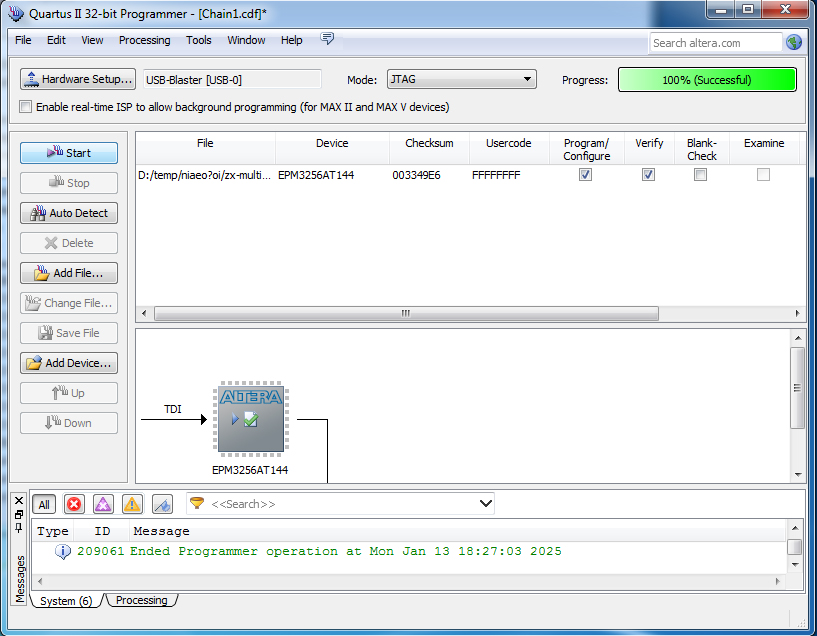Select the Altera EPM3256AT144 chip in chain
Image resolution: width=817 pixels, height=636 pixels.
[251, 419]
